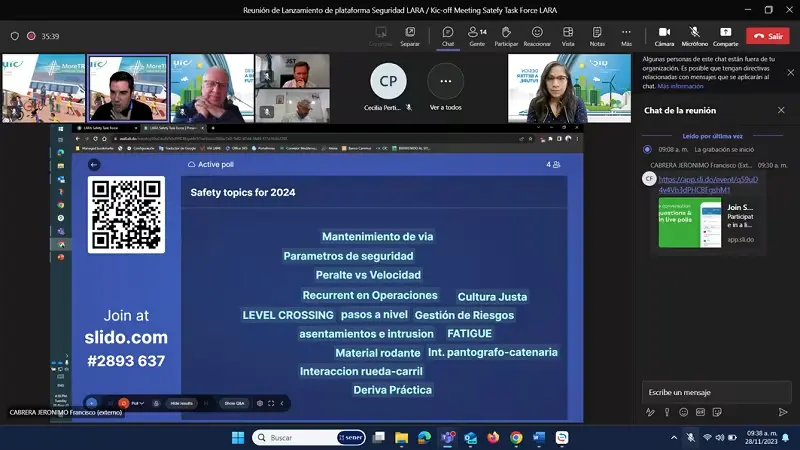Click the taskbar volume icon
The height and width of the screenshot is (450, 800).
720,438
